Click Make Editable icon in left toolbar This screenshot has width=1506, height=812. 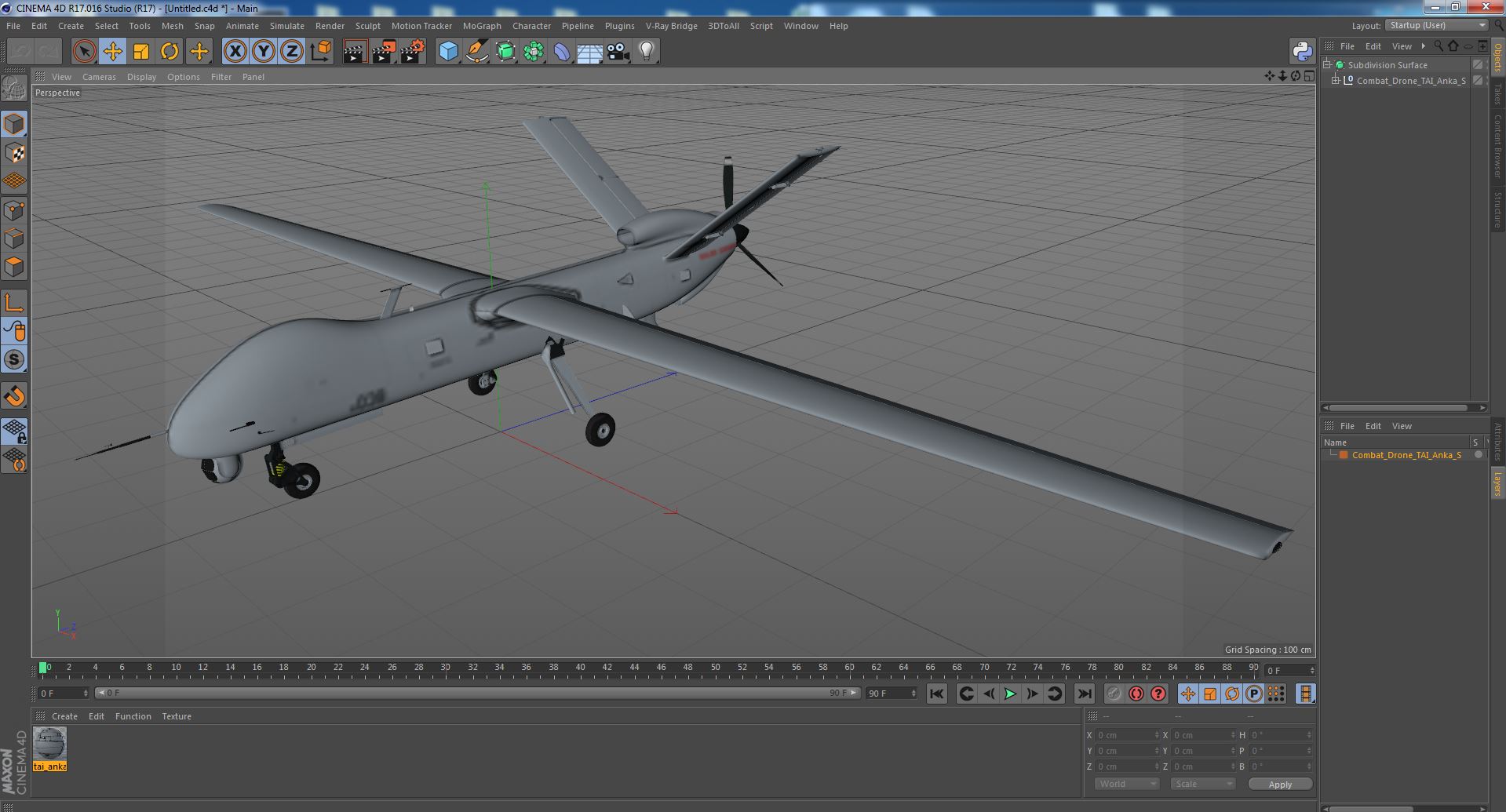coord(14,88)
